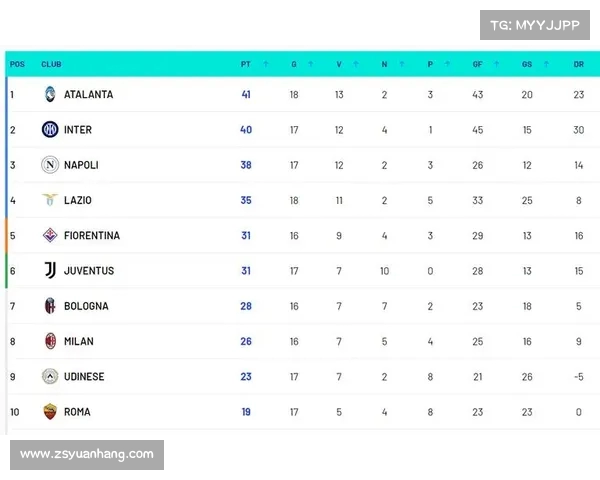Open the ATALANTA team name link
The image size is (600, 480).
[88, 95]
